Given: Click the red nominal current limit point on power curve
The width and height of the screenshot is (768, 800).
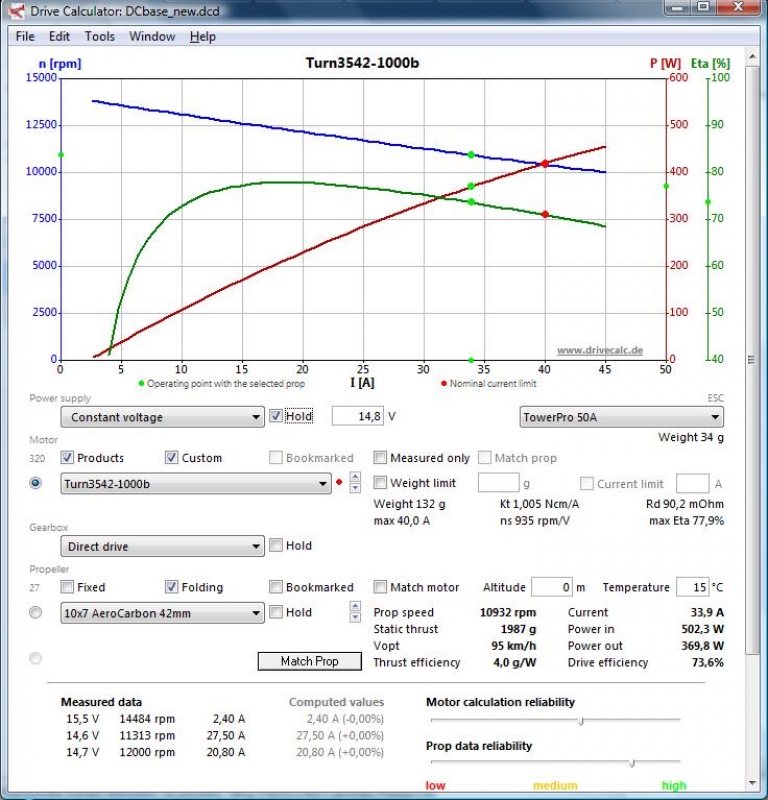Looking at the screenshot, I should [545, 163].
